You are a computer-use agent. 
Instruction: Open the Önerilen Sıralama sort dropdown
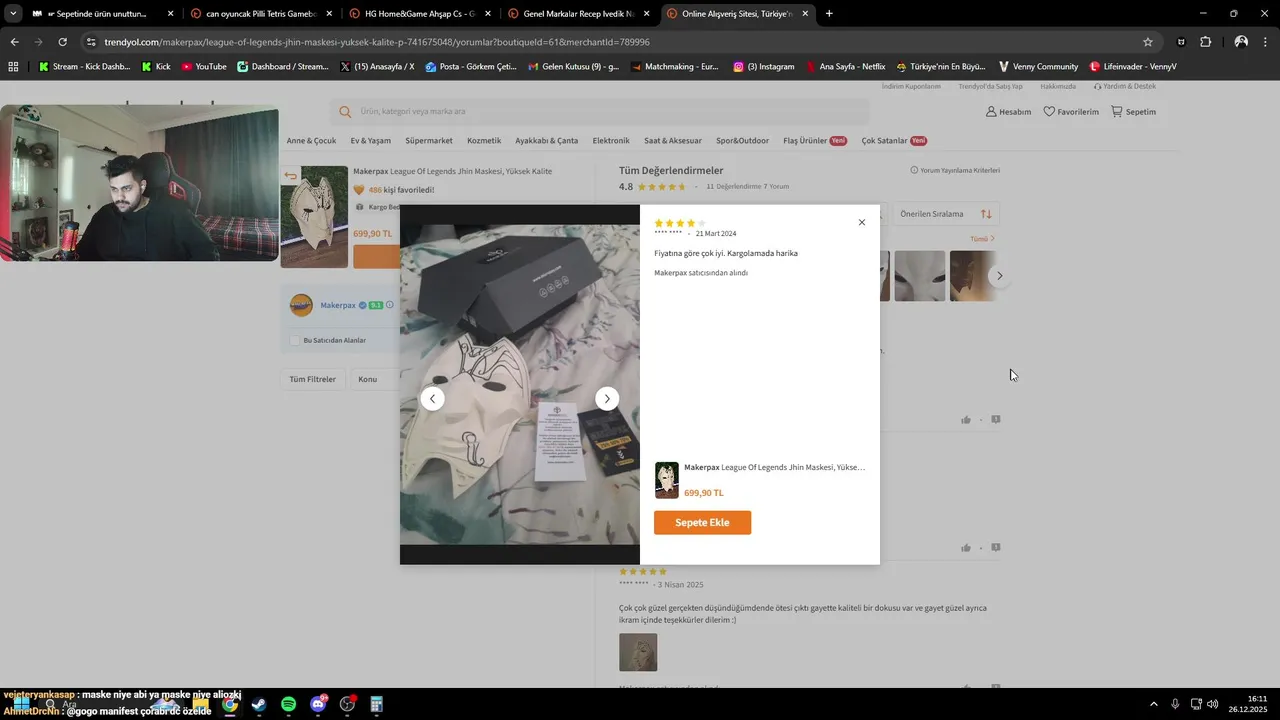(945, 214)
